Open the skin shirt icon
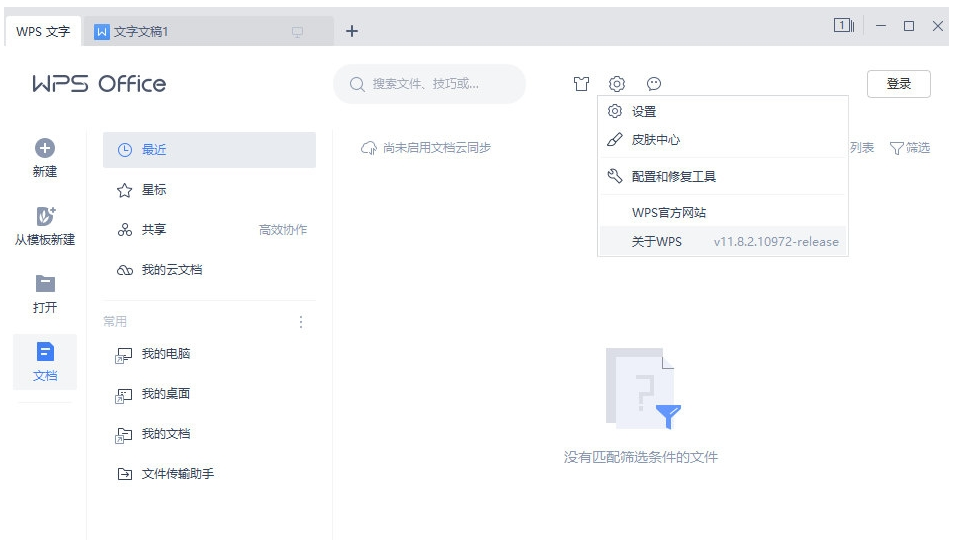Viewport: 953px width, 540px height. pos(582,83)
